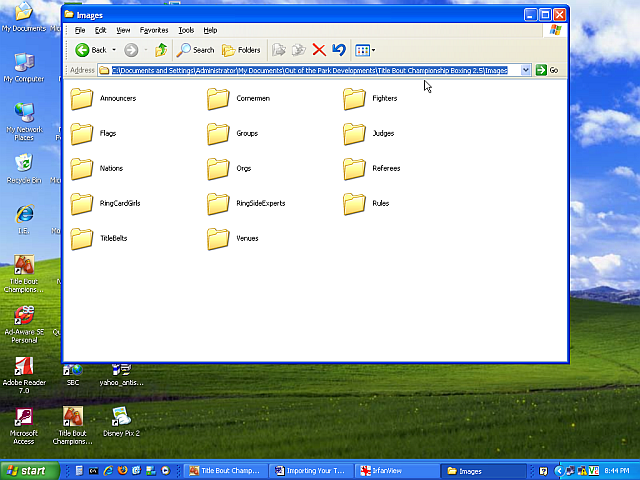640x480 pixels.
Task: Open Ad-Aware SE Personal shortcut
Action: tap(24, 324)
